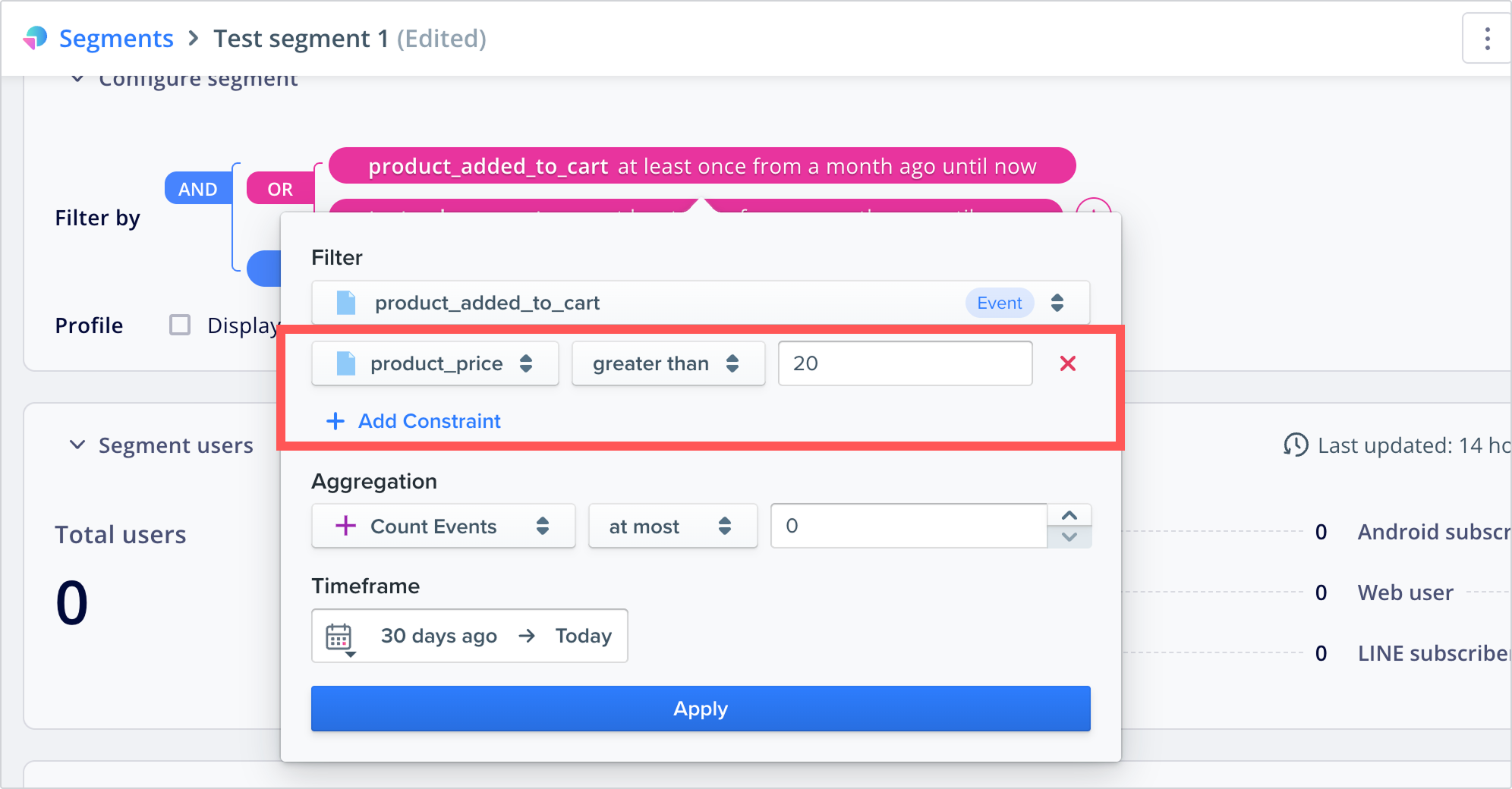
Task: Open the timeframe calendar icon
Action: tap(339, 637)
